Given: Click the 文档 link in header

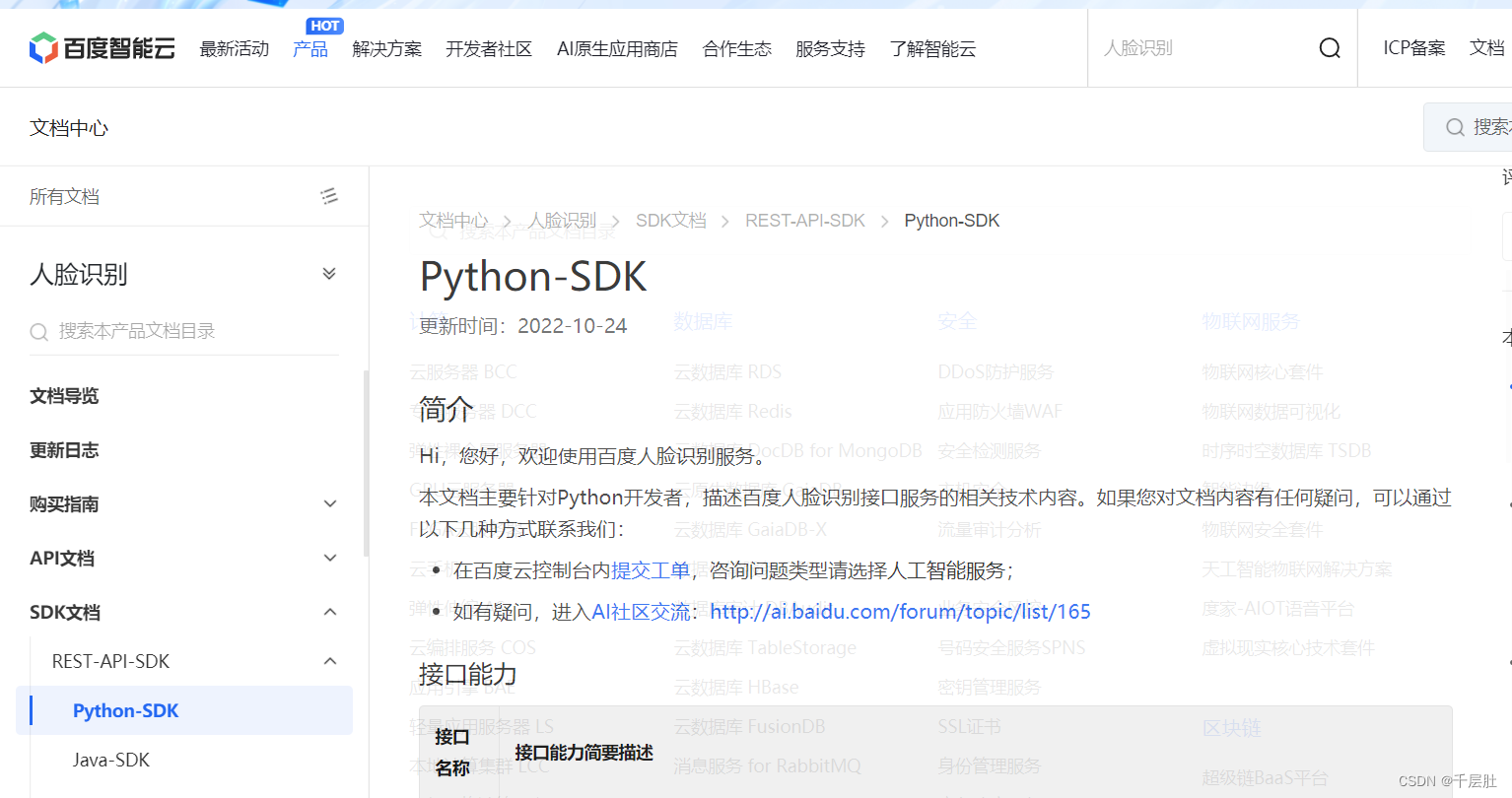Looking at the screenshot, I should coord(1487,48).
